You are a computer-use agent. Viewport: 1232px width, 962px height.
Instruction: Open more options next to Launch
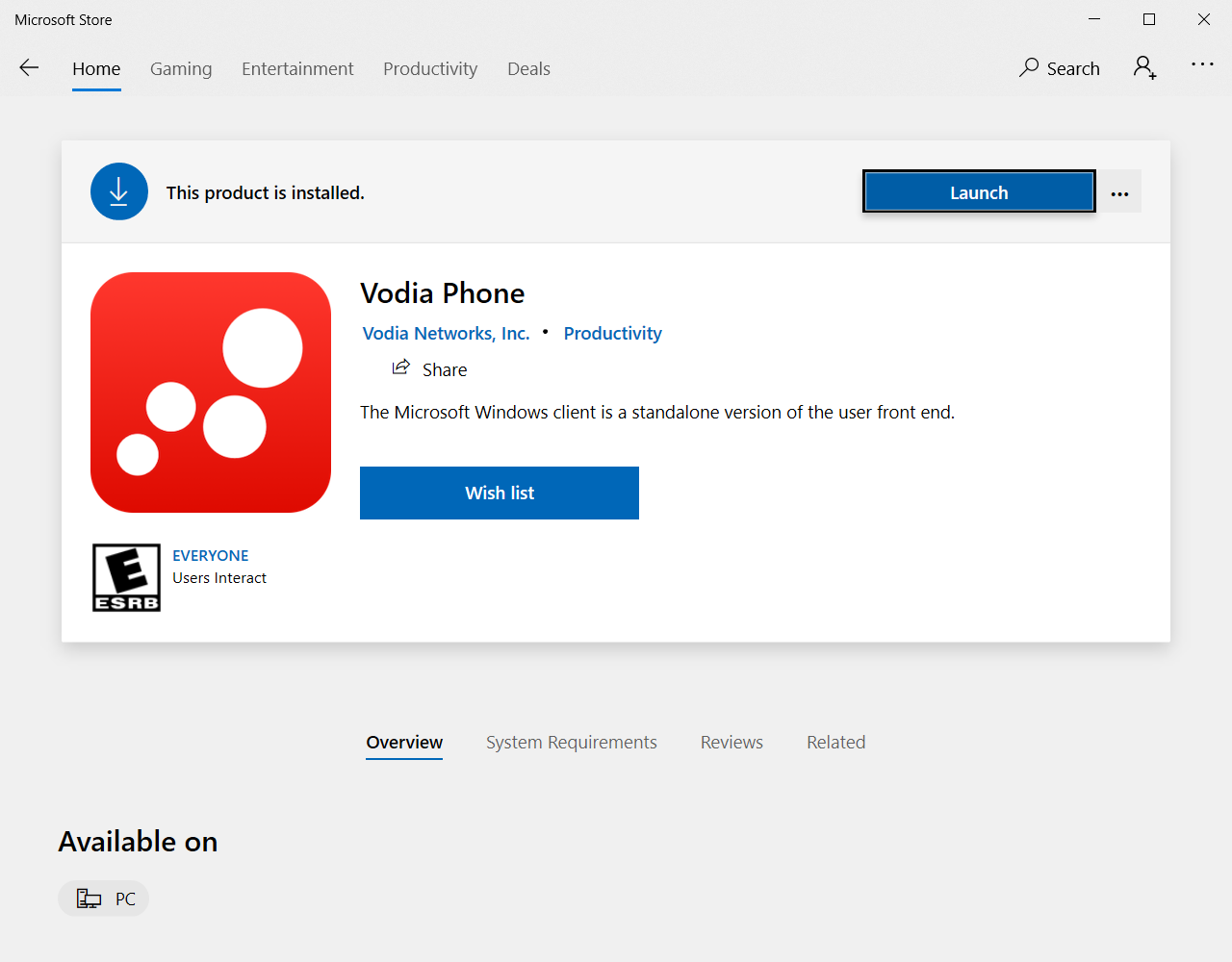click(x=1119, y=191)
